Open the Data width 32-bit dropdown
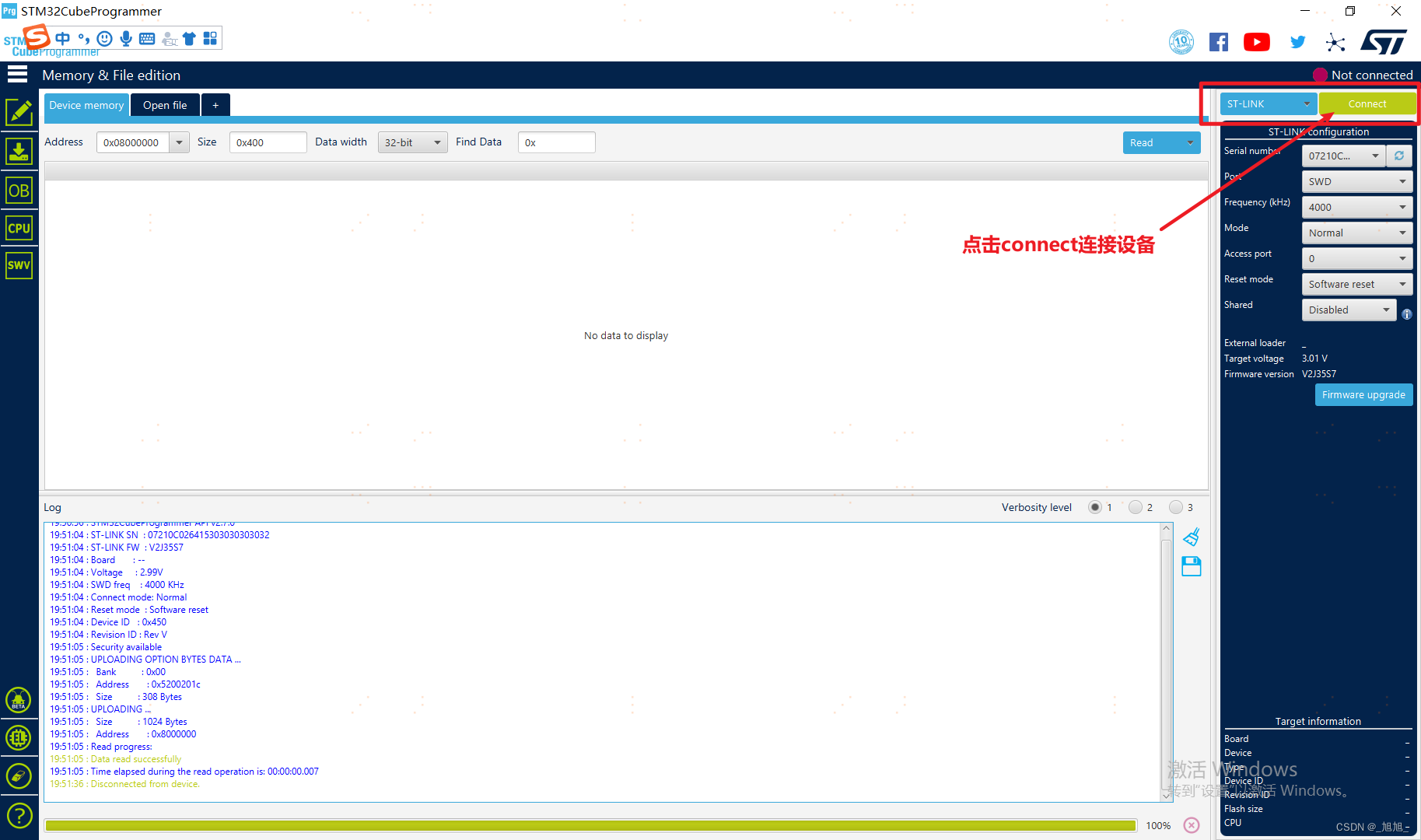 [412, 142]
